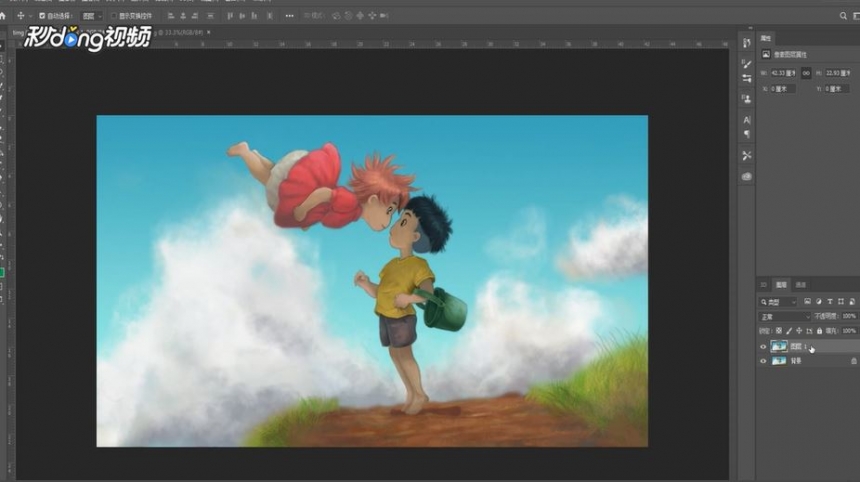Switch to the 3D panel tab
Viewport: 860px width, 482px height.
point(763,285)
